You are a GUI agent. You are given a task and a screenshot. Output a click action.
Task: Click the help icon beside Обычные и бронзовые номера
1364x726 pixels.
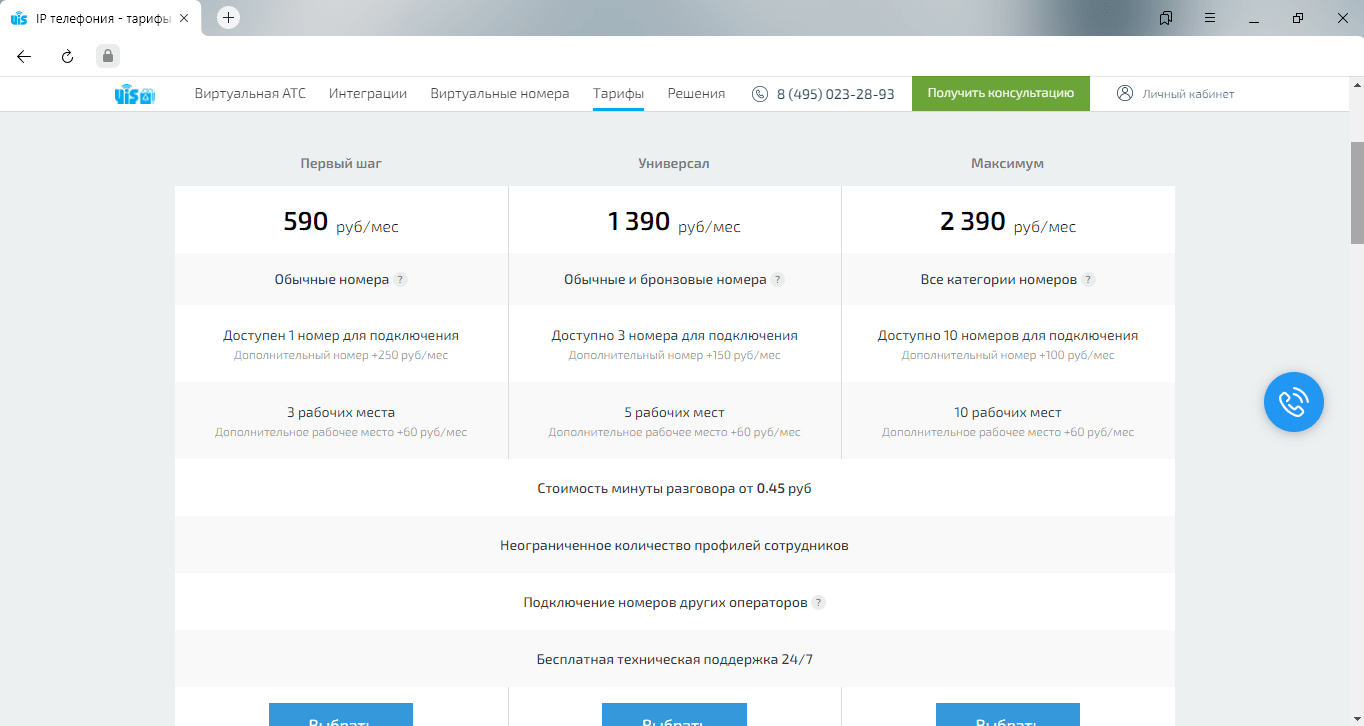click(x=778, y=280)
